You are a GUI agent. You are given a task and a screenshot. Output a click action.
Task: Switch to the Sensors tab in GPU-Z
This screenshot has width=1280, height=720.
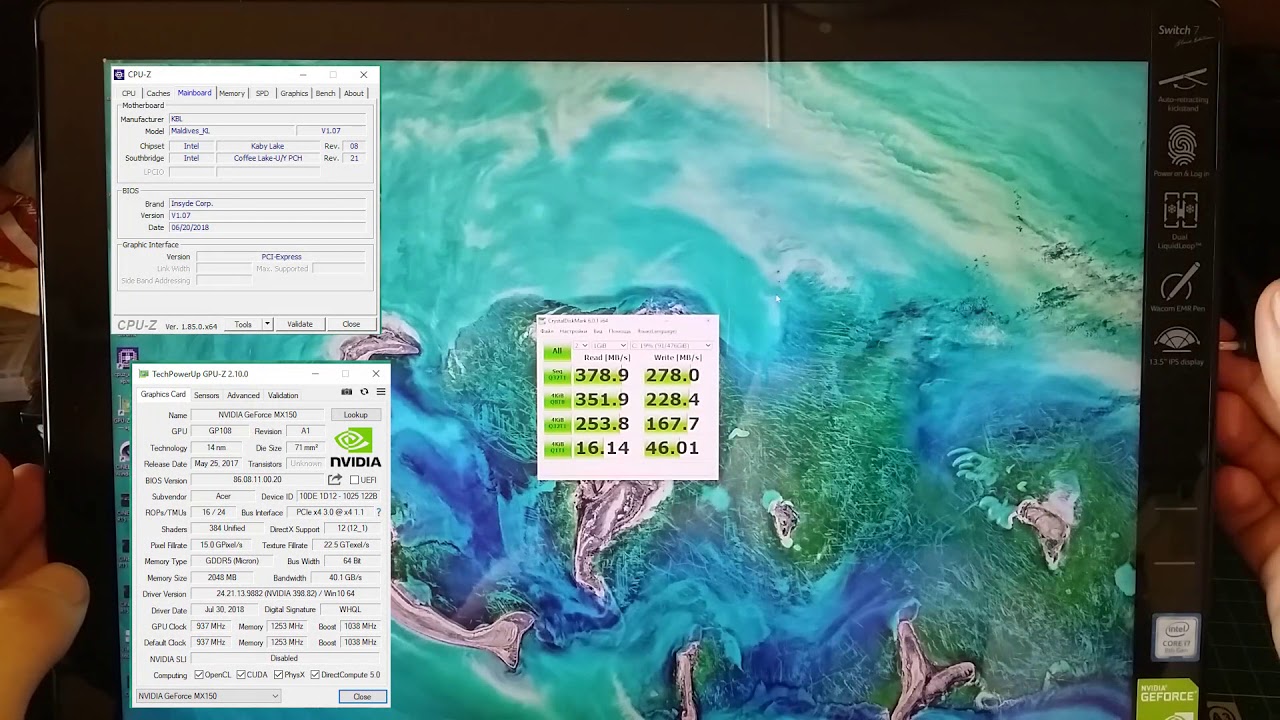pos(206,395)
